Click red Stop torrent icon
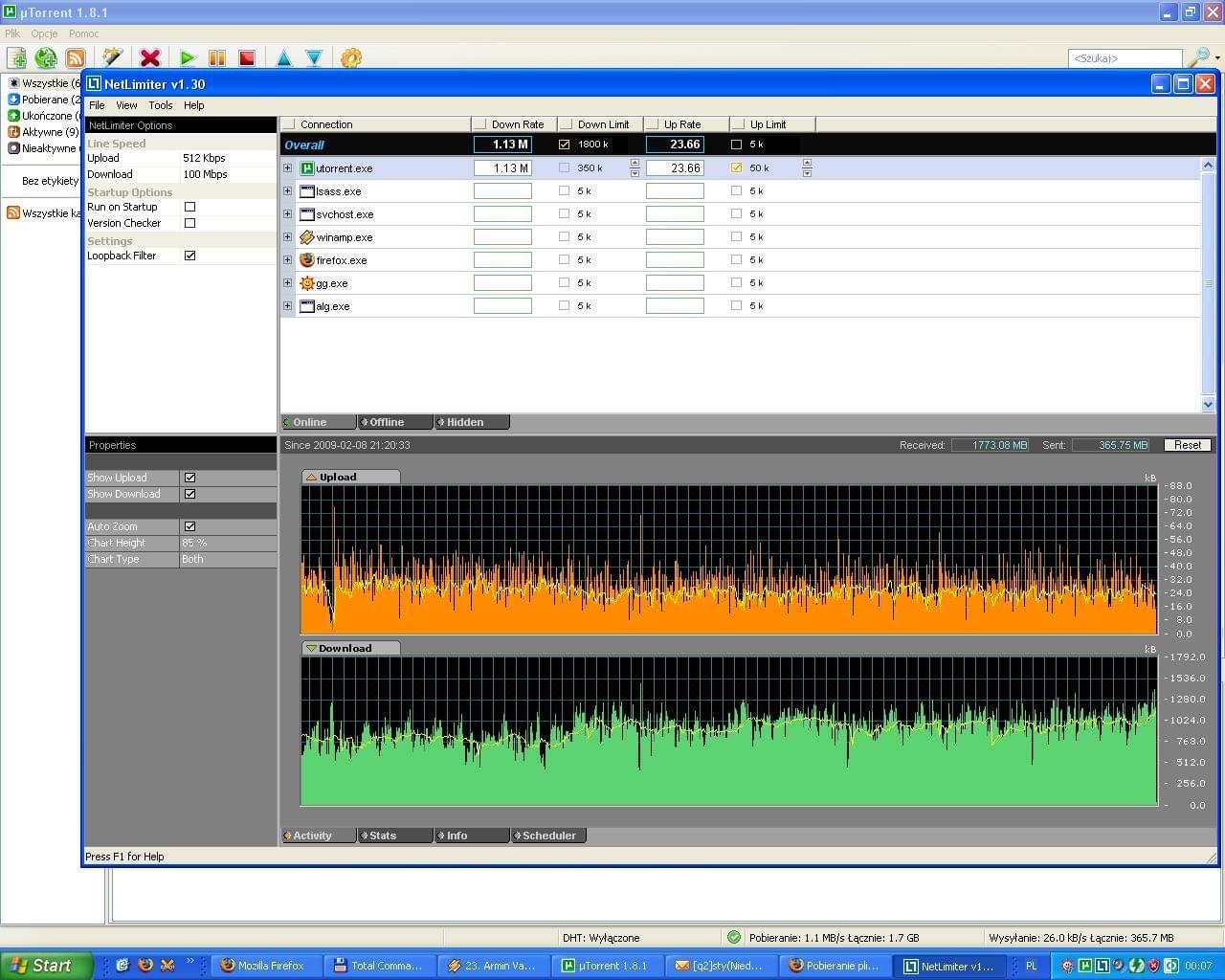The height and width of the screenshot is (980, 1225). (247, 58)
